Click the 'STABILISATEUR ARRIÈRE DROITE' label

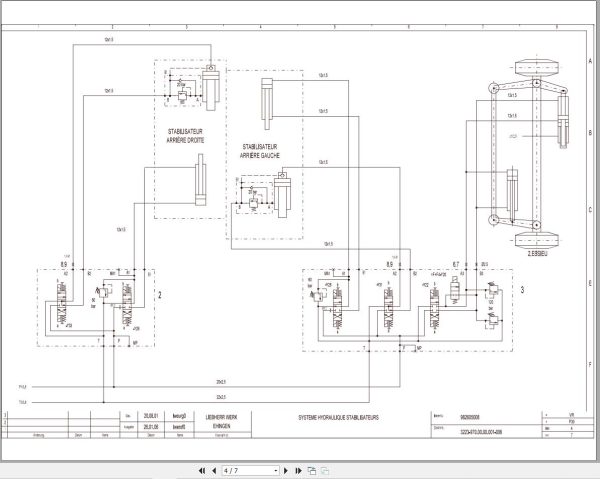[185, 136]
